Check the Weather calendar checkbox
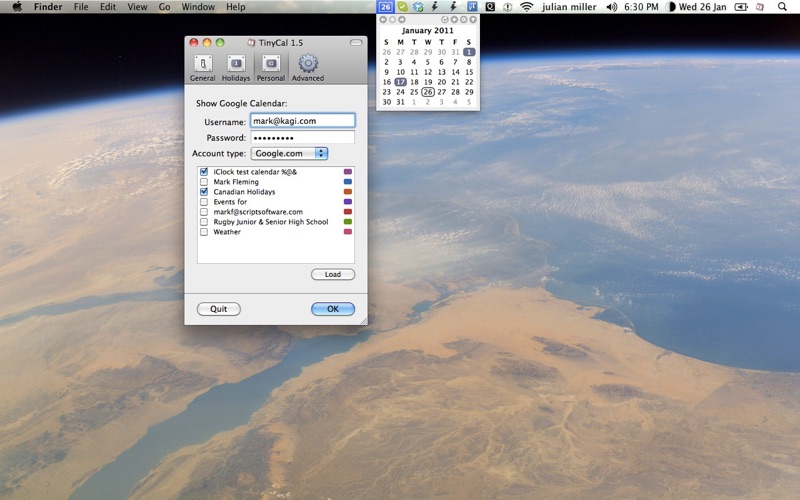This screenshot has width=800, height=500. coord(204,232)
